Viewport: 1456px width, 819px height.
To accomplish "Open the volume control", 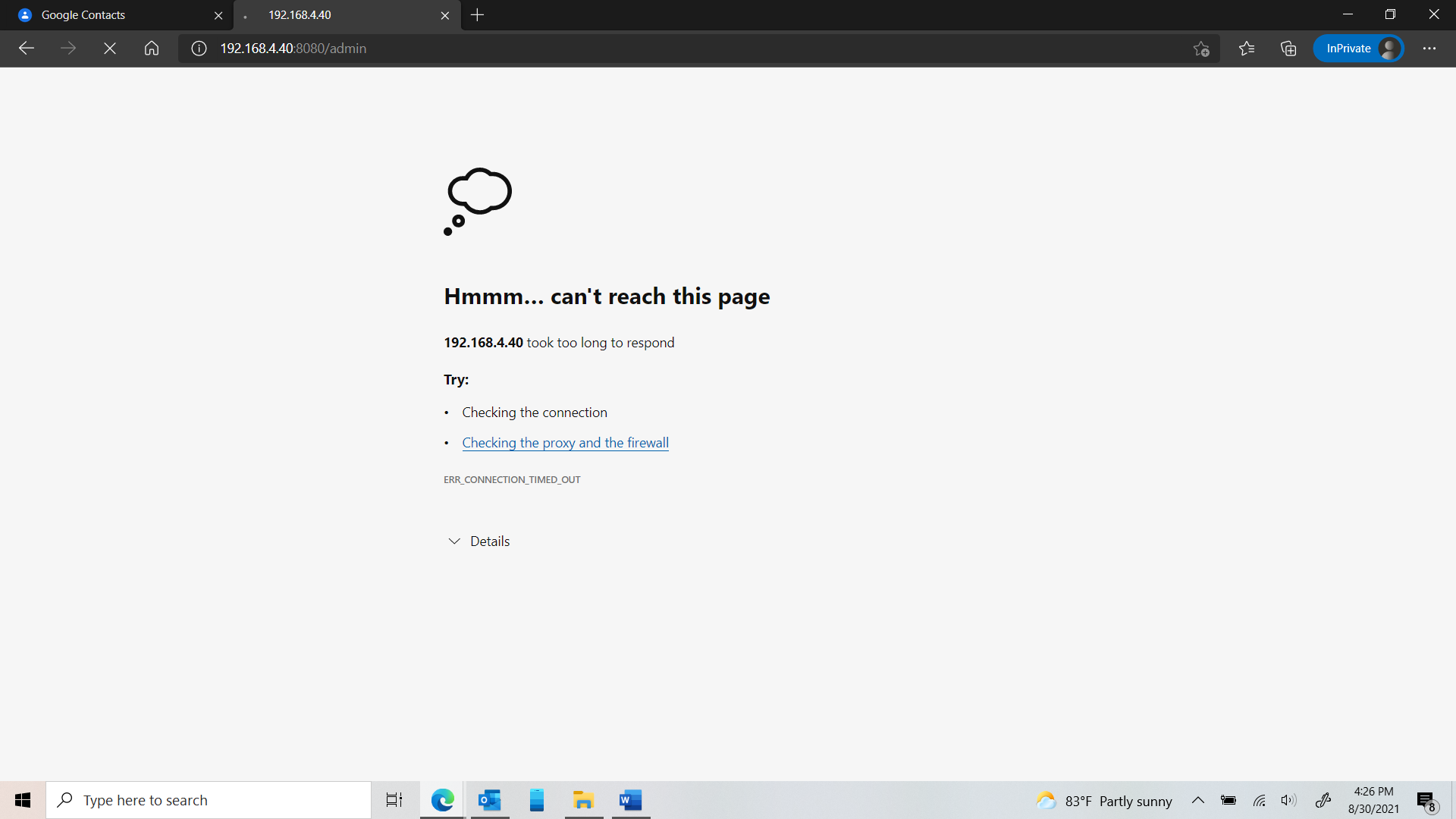I will click(x=1288, y=800).
